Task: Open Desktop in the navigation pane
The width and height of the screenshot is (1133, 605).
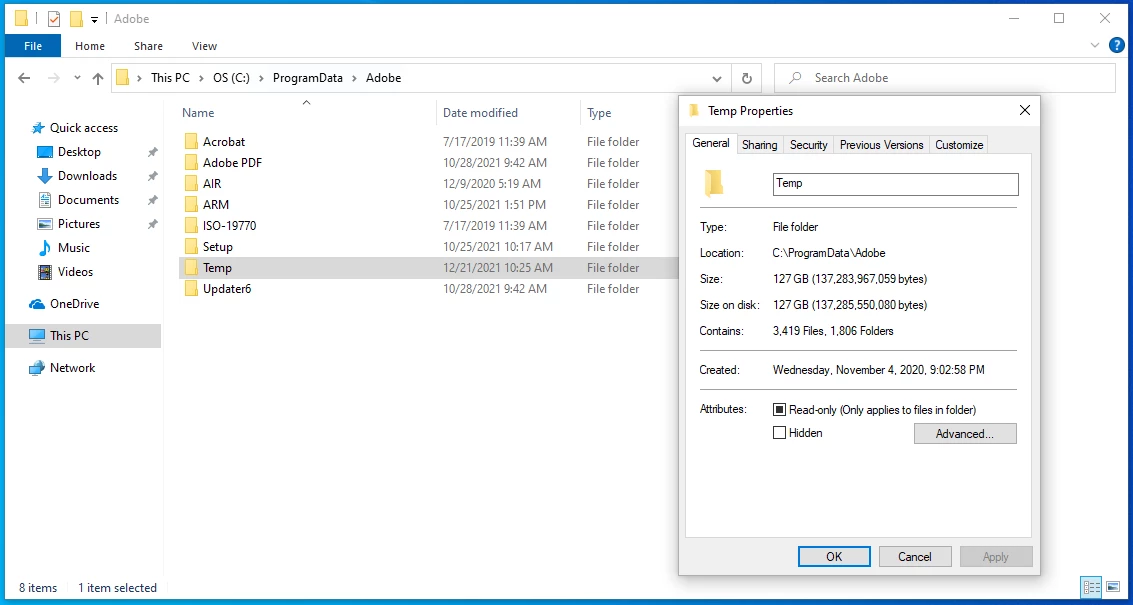Action: [79, 152]
